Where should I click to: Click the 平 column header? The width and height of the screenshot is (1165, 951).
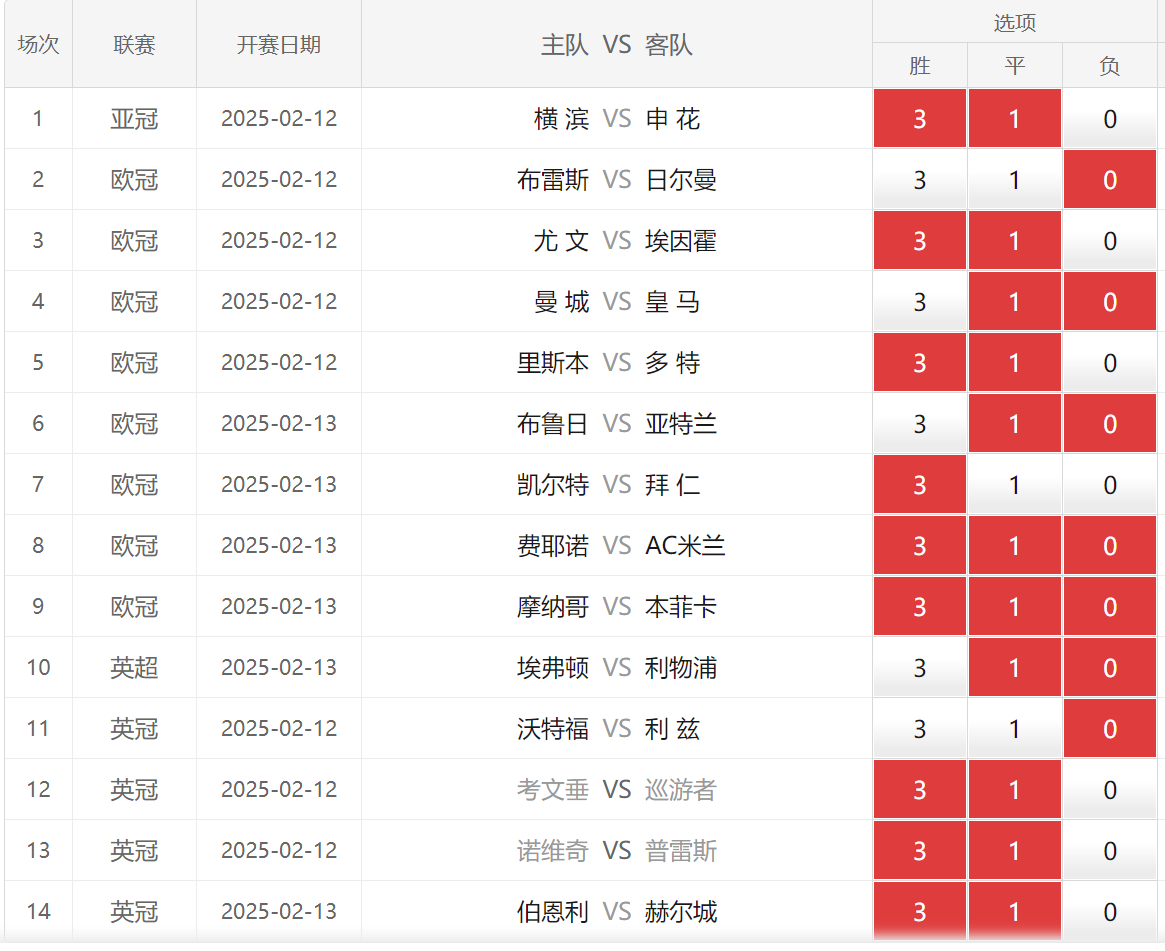tap(1015, 65)
